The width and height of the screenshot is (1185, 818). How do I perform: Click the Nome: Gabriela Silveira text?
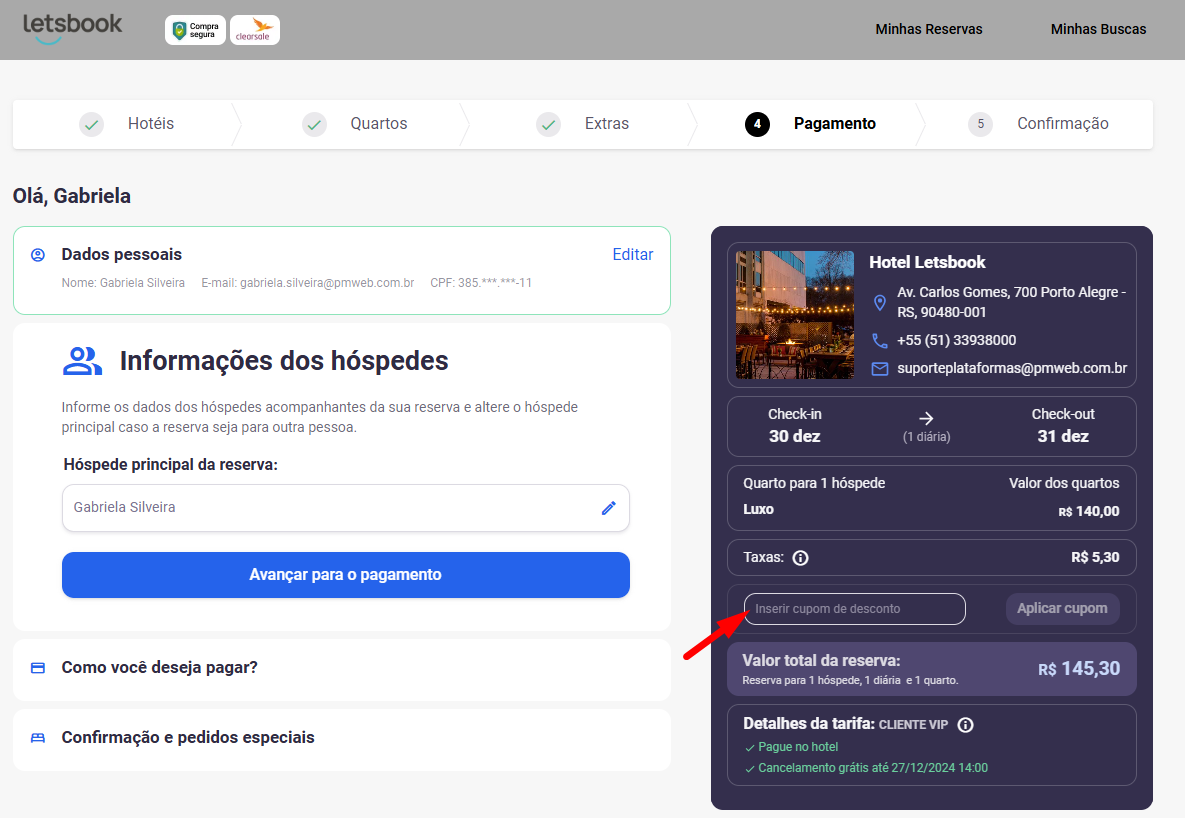pos(123,284)
